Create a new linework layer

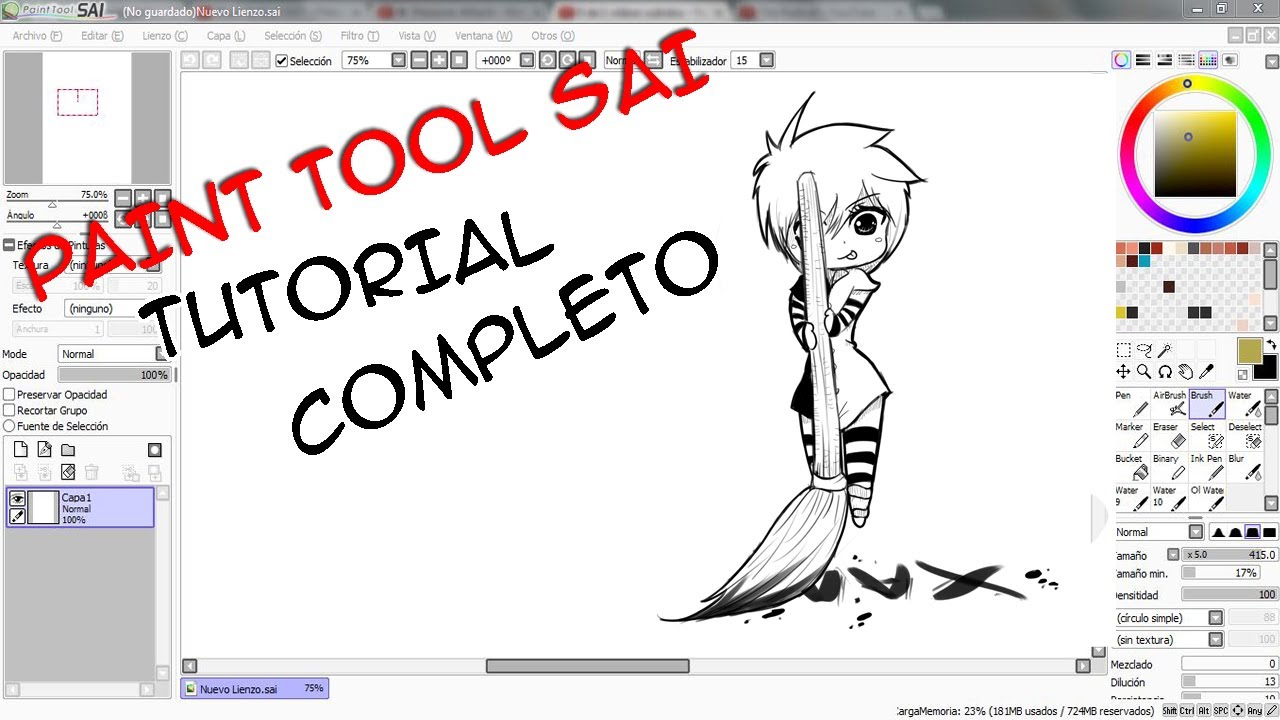44,450
